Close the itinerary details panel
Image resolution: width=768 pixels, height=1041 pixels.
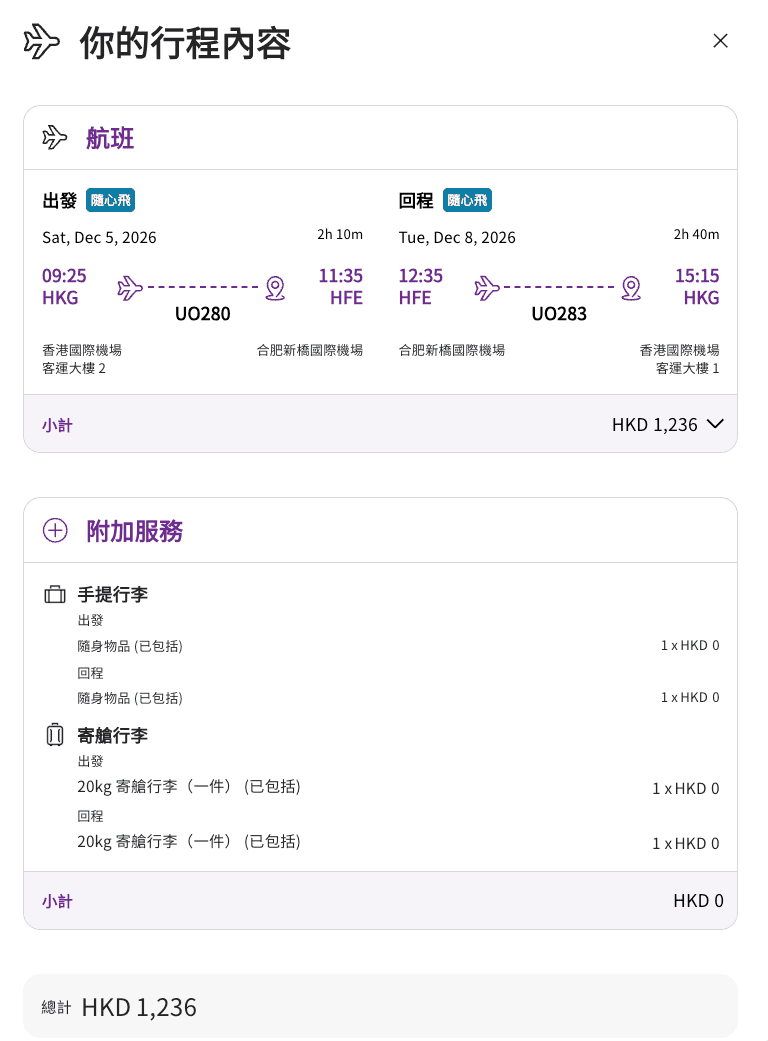(720, 41)
